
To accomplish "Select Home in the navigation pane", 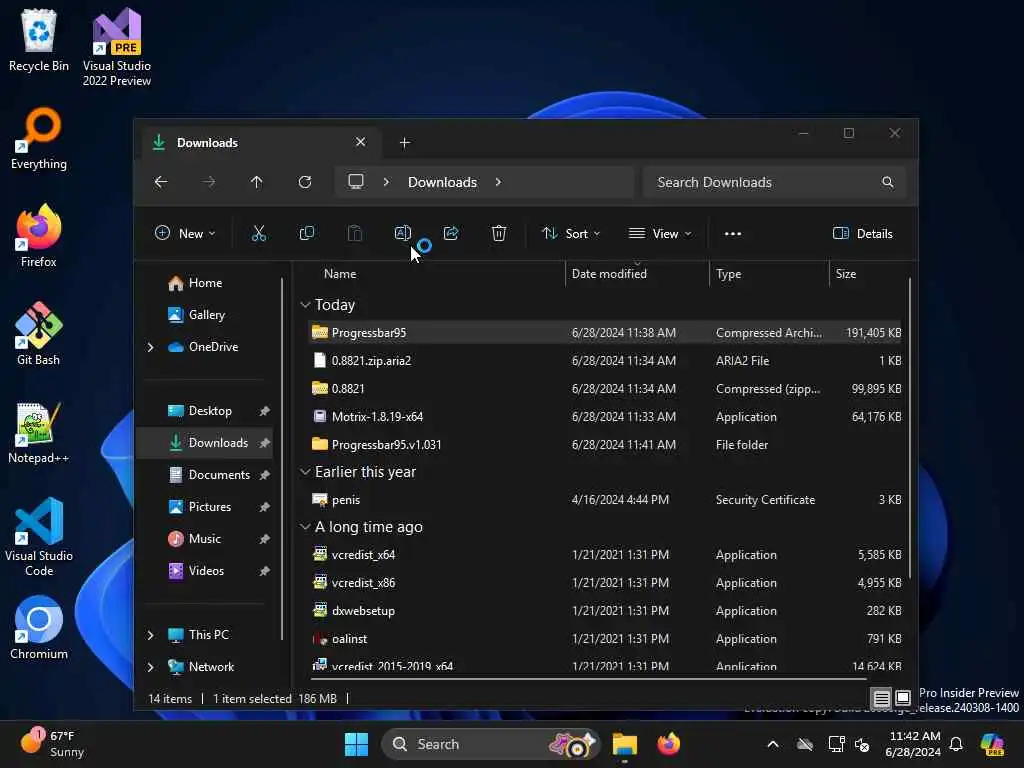I will (x=205, y=283).
